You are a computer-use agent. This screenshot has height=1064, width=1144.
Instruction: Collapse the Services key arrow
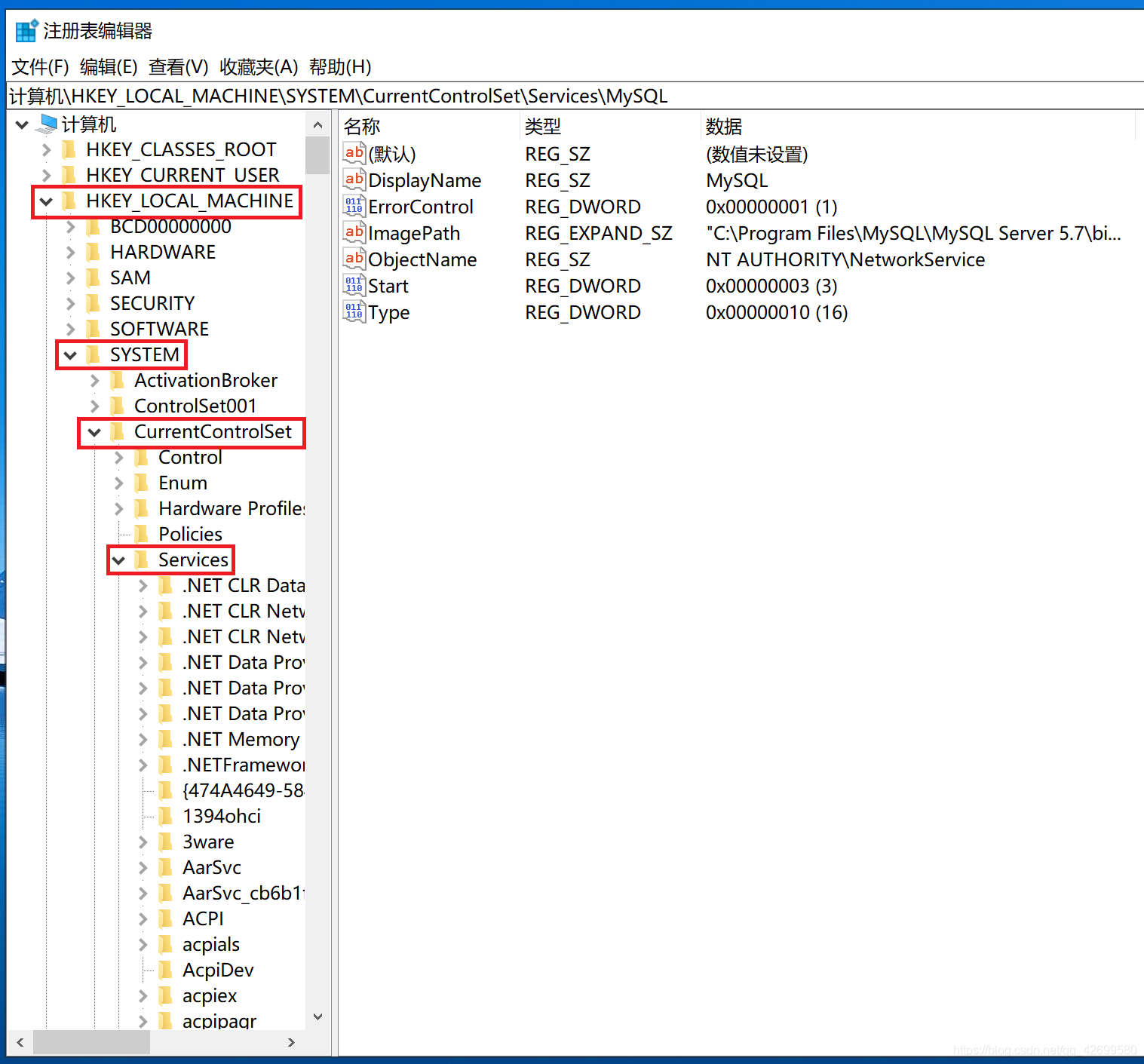pos(118,560)
